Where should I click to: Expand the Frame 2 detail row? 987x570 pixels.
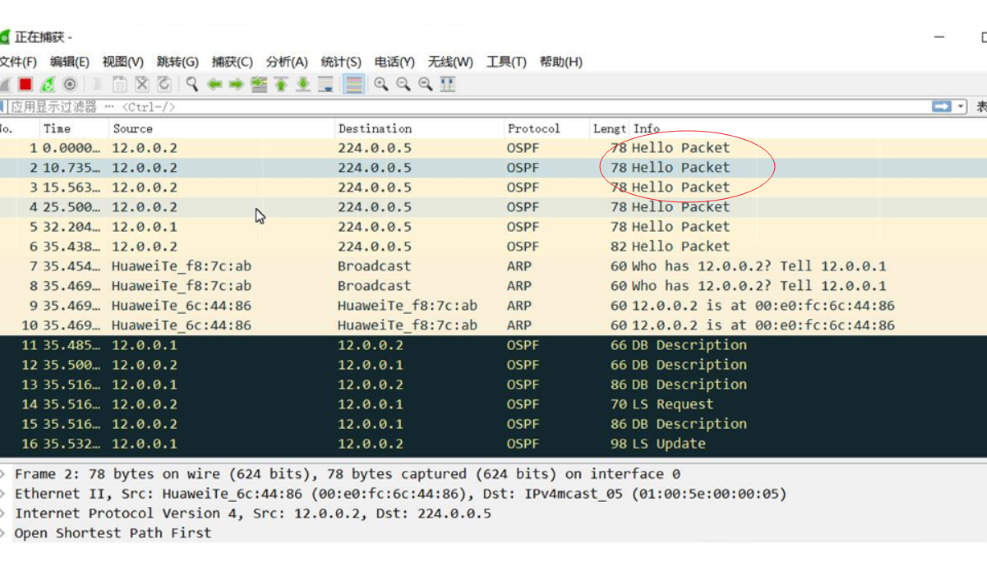[x=4, y=474]
